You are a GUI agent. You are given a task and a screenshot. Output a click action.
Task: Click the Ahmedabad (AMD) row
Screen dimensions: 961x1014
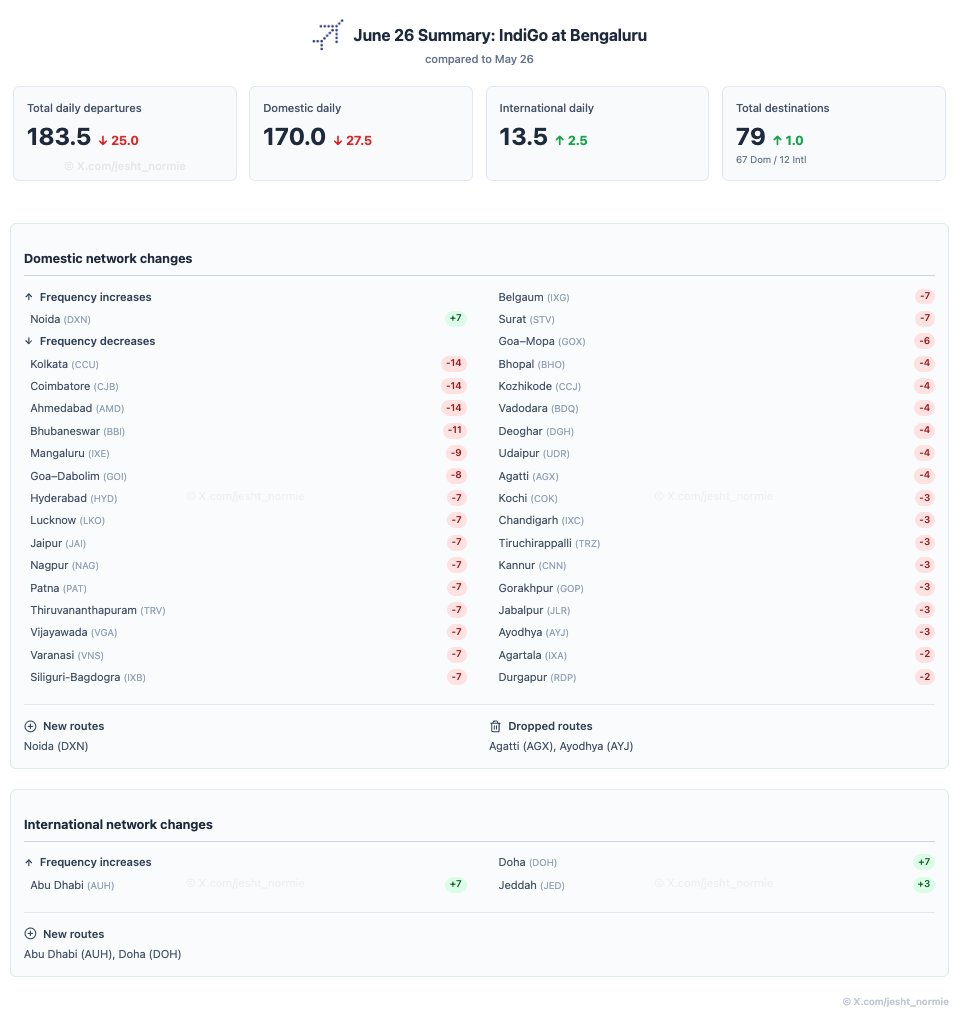tap(248, 408)
